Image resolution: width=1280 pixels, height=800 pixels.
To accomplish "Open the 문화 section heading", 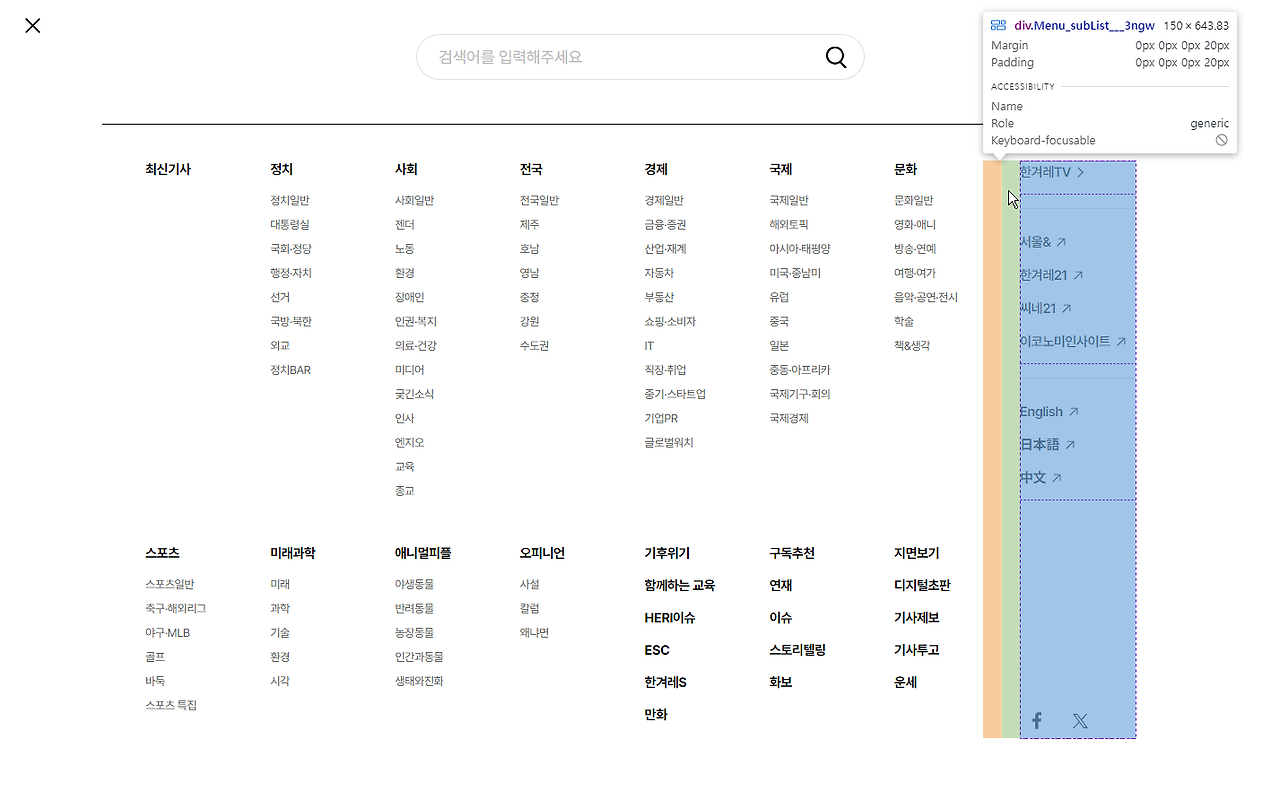I will pos(906,169).
